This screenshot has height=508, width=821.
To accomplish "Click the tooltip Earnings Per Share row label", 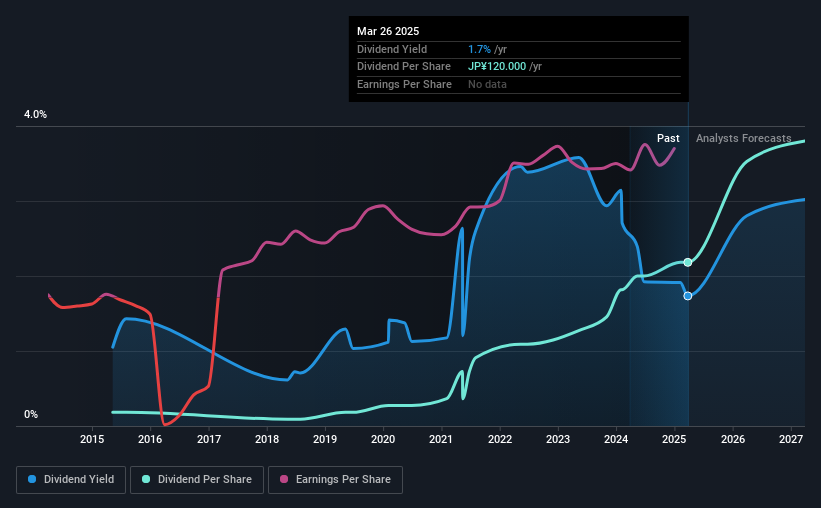I will point(404,84).
